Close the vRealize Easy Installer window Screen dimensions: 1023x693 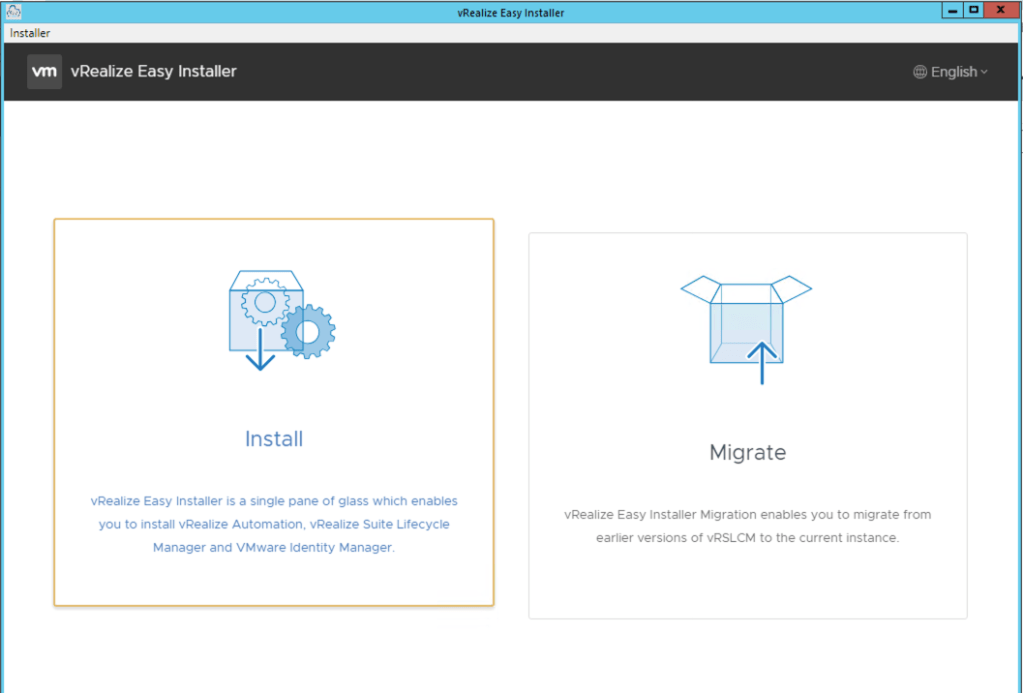click(x=1001, y=10)
